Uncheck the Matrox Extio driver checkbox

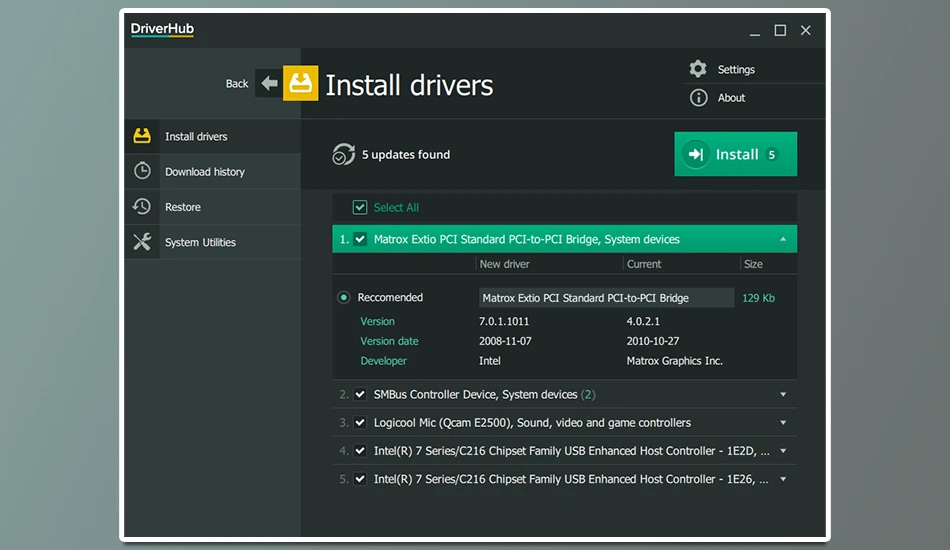pos(360,239)
